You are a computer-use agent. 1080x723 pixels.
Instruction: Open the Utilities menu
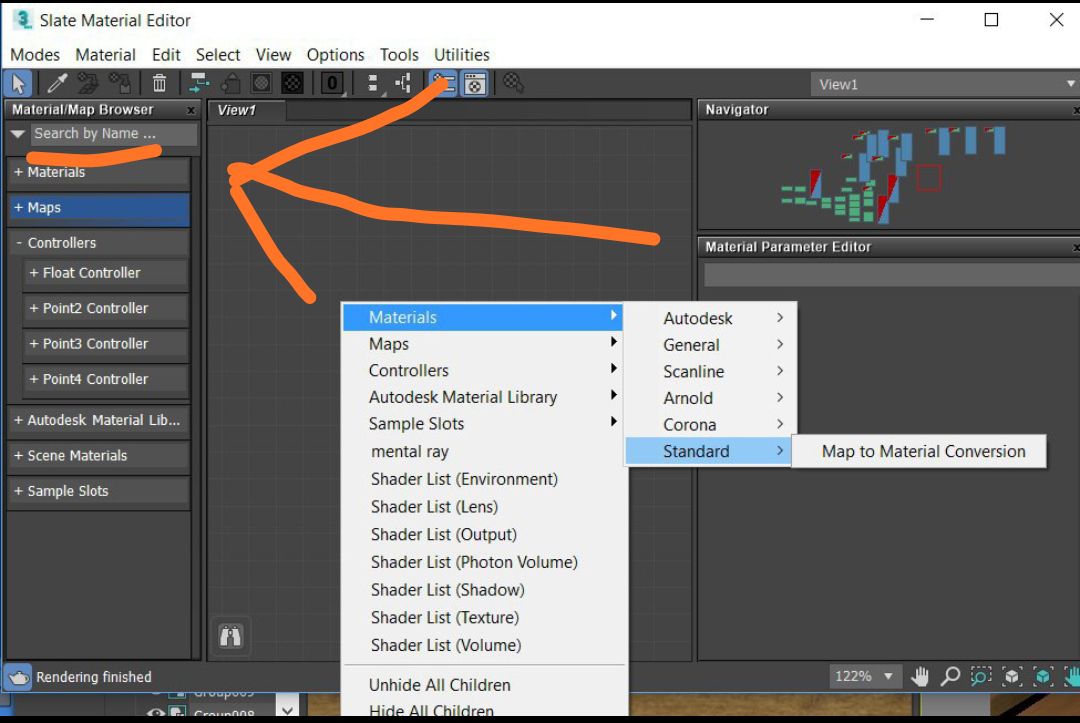(x=461, y=54)
